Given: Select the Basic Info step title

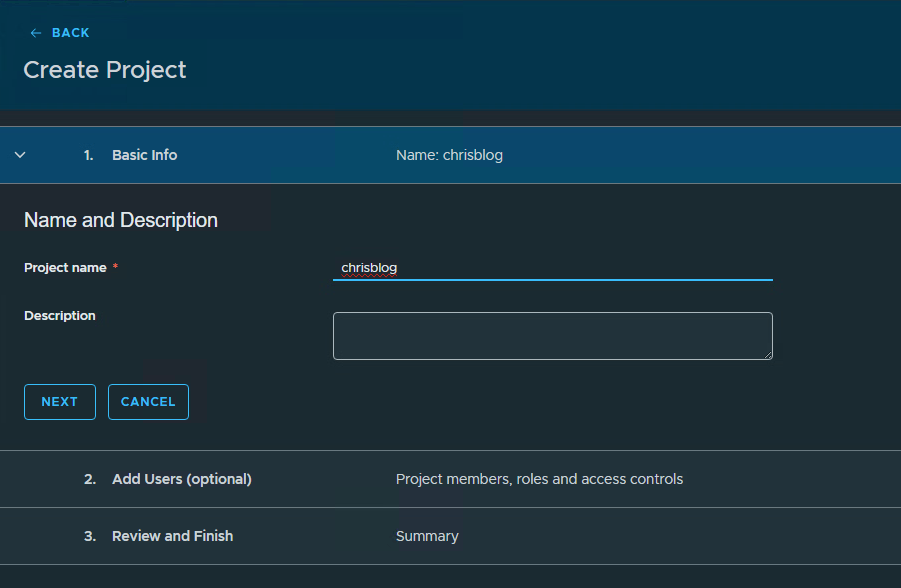Looking at the screenshot, I should click(x=144, y=155).
